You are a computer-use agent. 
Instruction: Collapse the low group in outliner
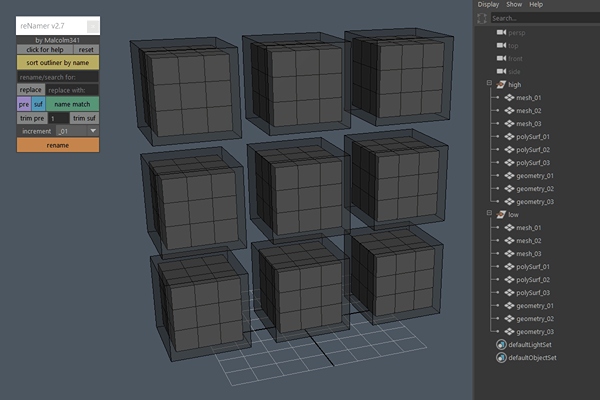[x=487, y=214]
